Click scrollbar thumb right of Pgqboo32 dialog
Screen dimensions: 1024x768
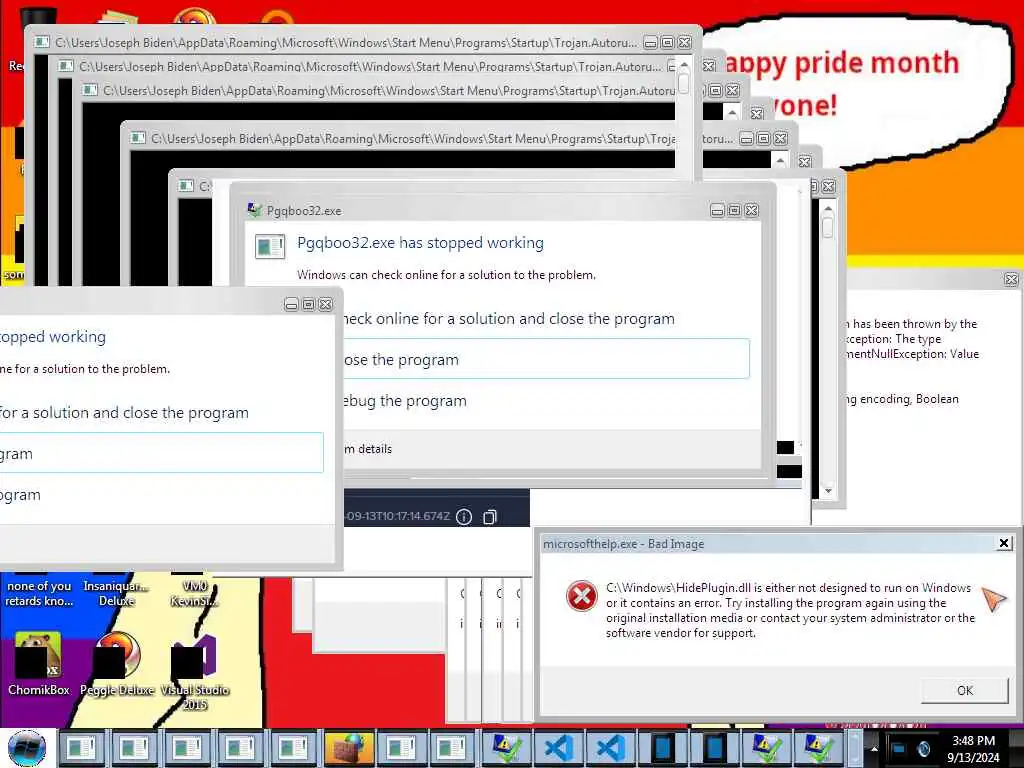[828, 227]
